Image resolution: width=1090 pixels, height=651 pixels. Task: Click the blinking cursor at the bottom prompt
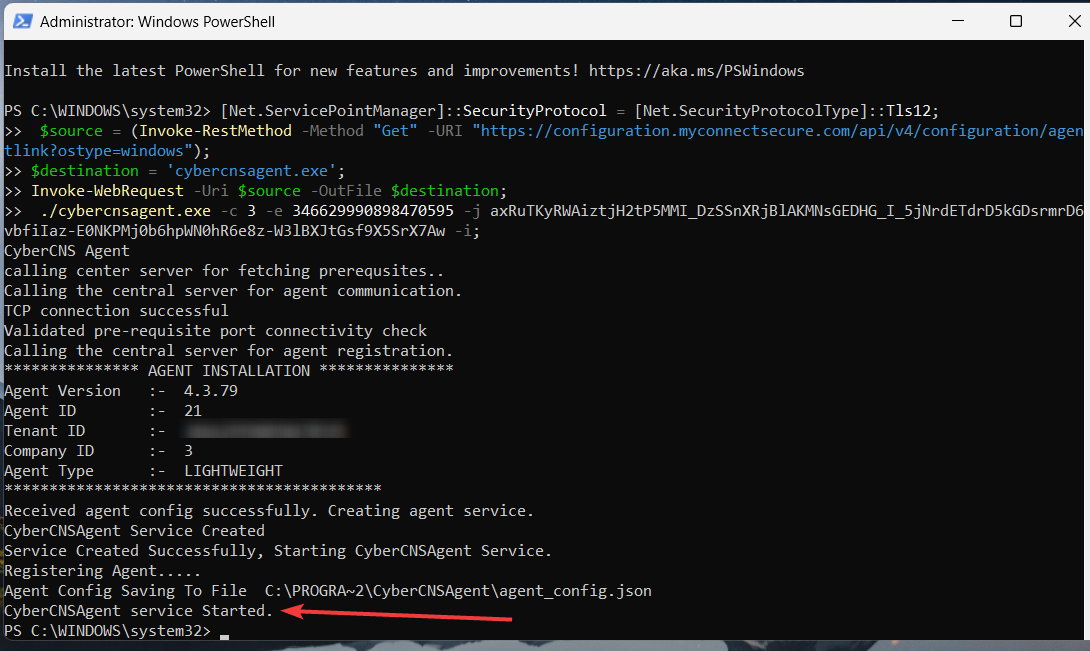pos(225,632)
